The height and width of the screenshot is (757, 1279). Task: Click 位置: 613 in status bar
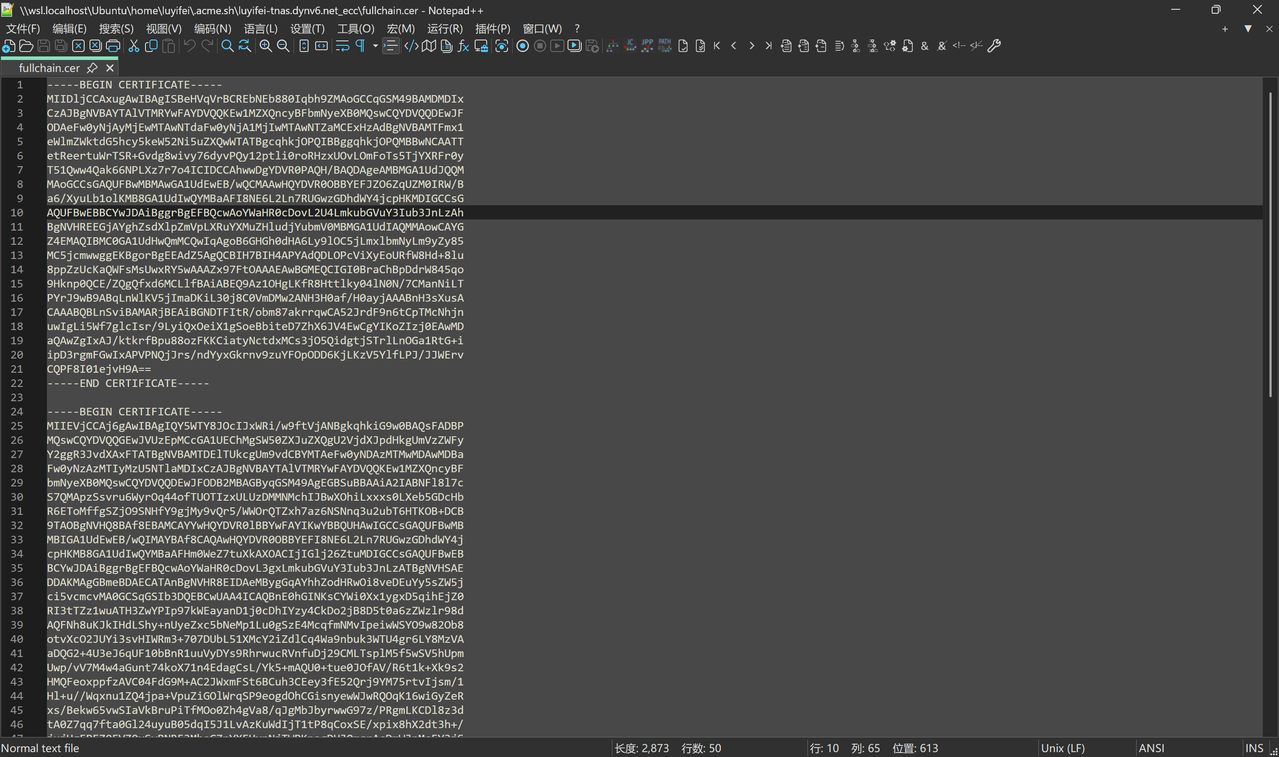pos(915,748)
